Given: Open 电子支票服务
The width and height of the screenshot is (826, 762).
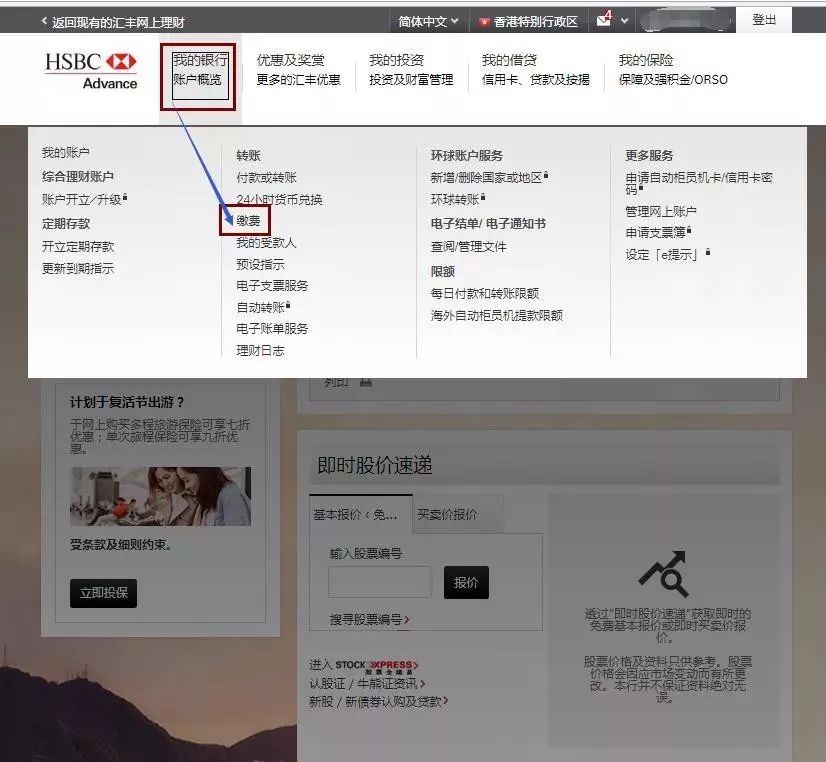Looking at the screenshot, I should point(272,286).
